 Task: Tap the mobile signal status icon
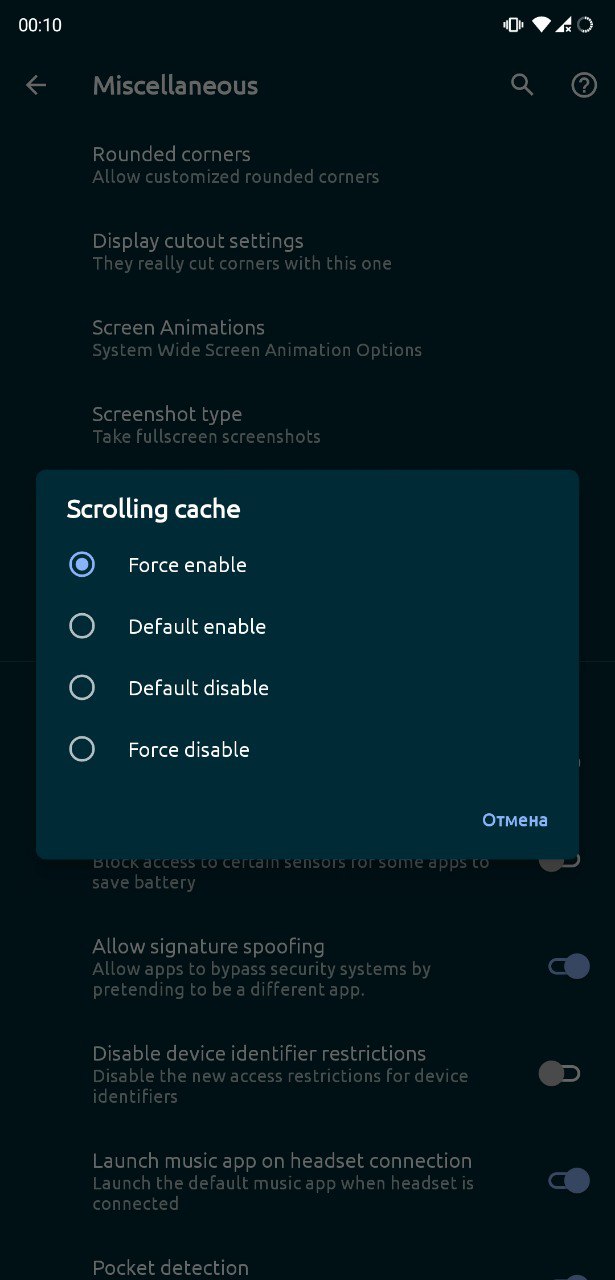(x=564, y=25)
